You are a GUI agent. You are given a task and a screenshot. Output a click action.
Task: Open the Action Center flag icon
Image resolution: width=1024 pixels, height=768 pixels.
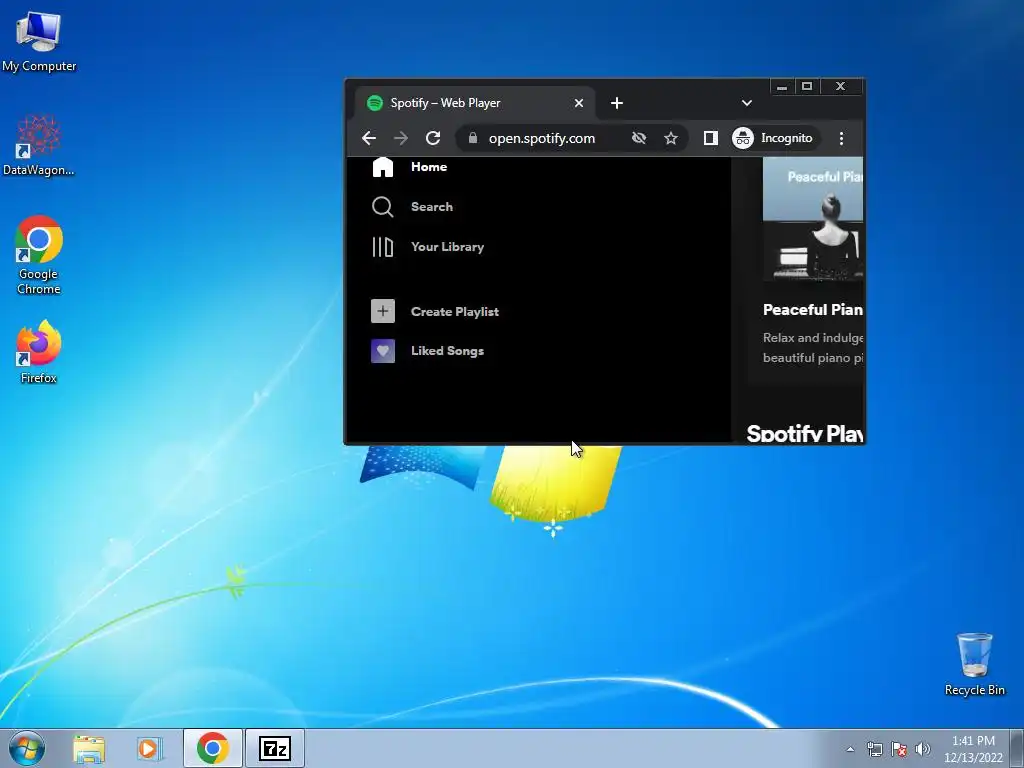(x=899, y=749)
